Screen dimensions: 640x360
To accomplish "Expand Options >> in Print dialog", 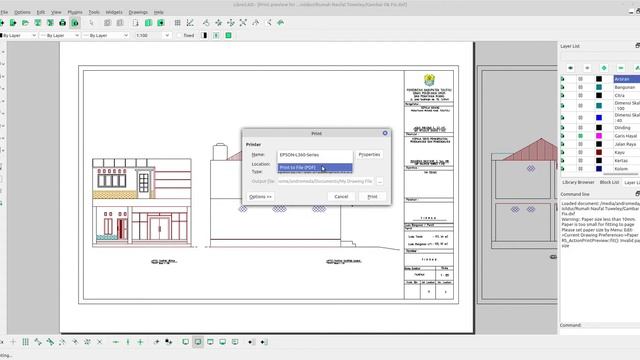I will (260, 197).
